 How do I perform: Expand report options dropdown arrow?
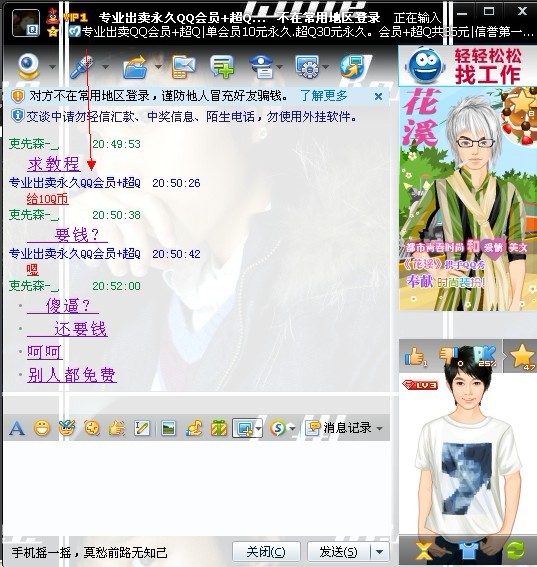pos(279,67)
